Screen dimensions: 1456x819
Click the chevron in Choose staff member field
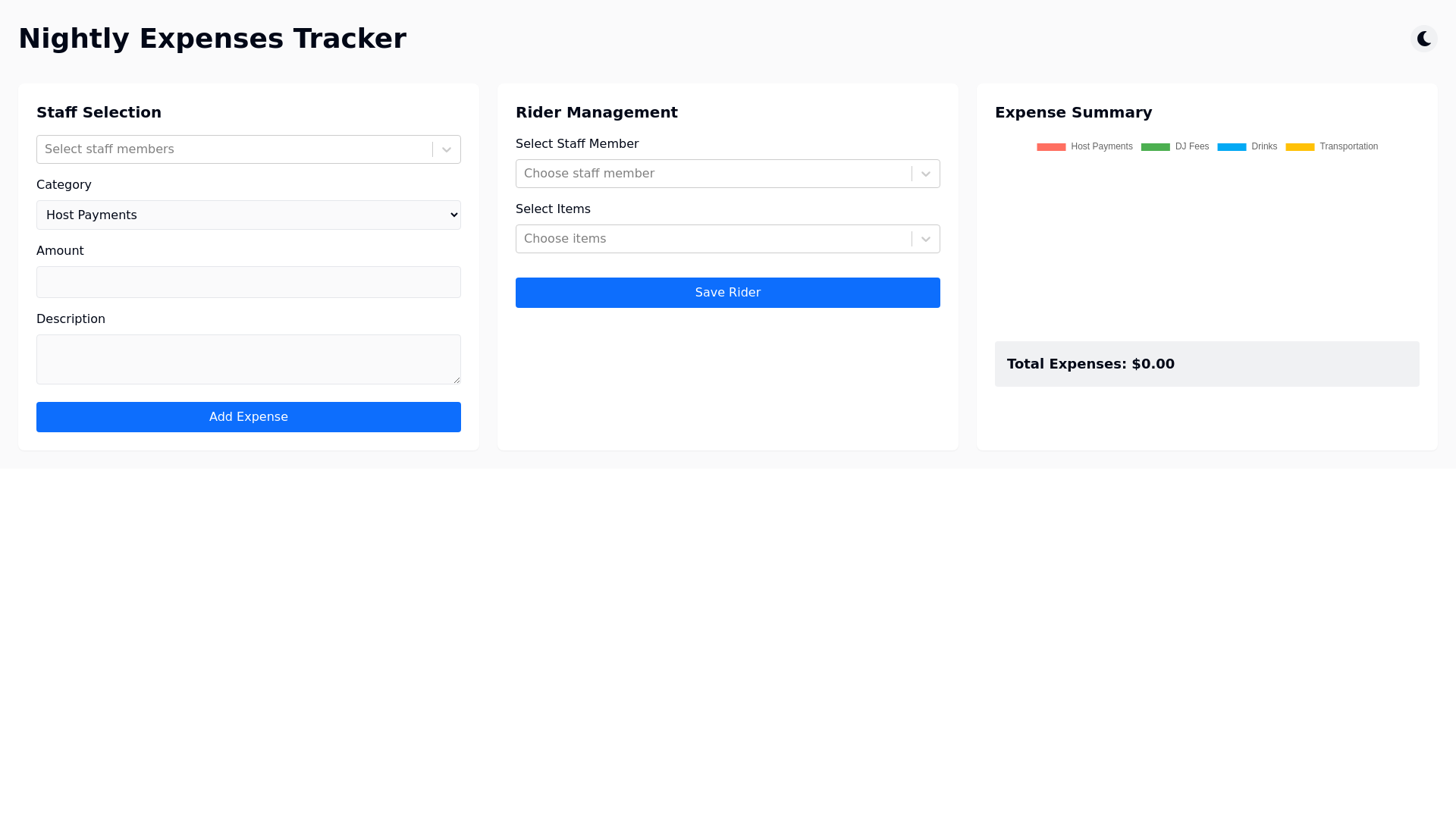(926, 174)
